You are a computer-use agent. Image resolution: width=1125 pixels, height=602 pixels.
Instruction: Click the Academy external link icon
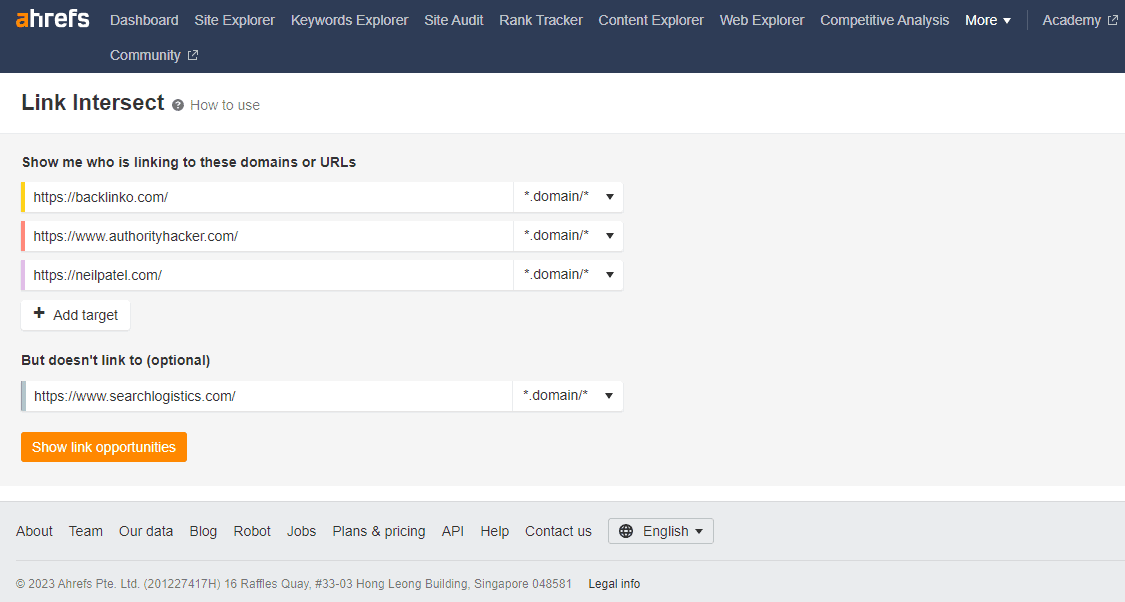coord(1113,20)
